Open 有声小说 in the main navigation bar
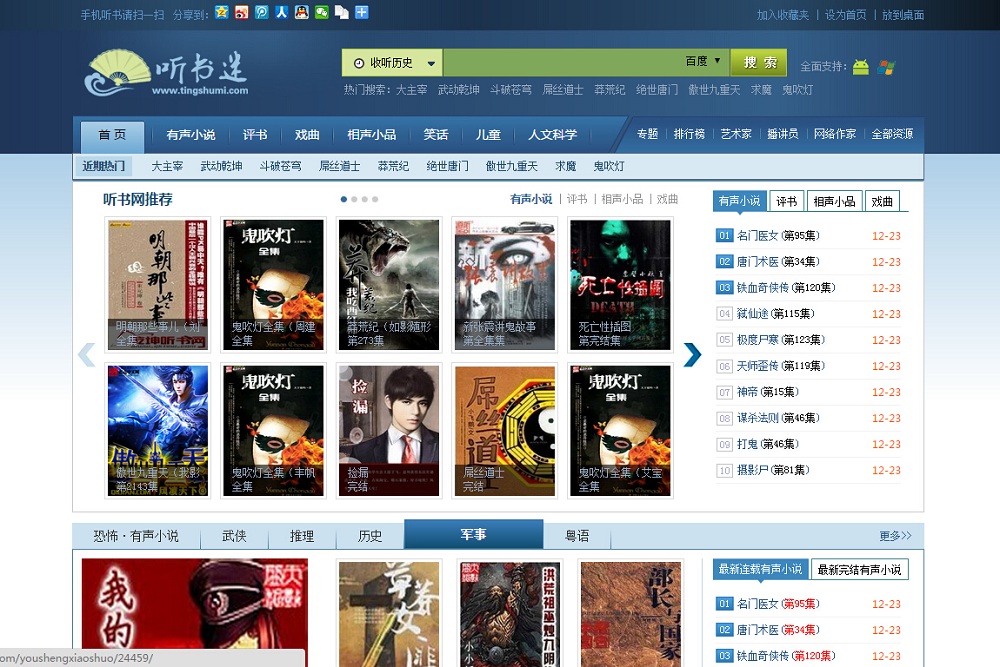 191,135
